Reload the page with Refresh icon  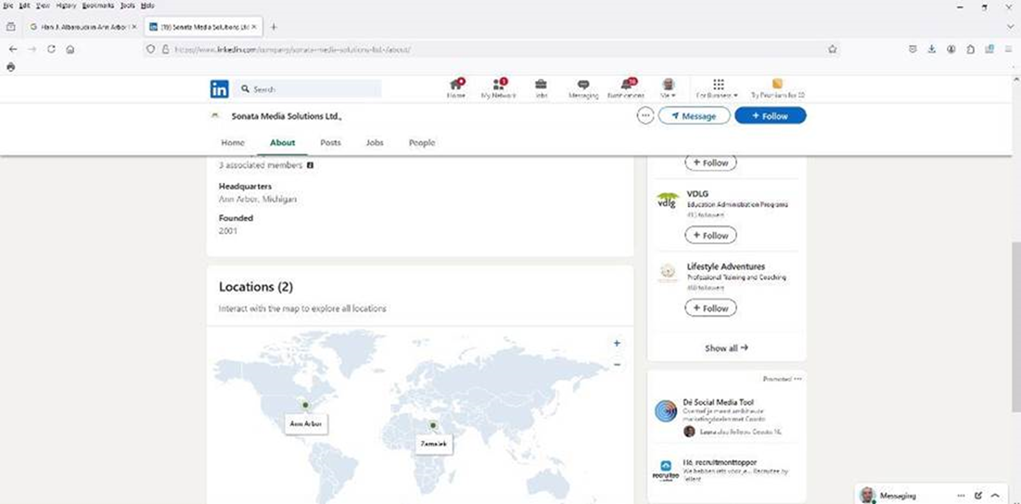click(x=51, y=49)
